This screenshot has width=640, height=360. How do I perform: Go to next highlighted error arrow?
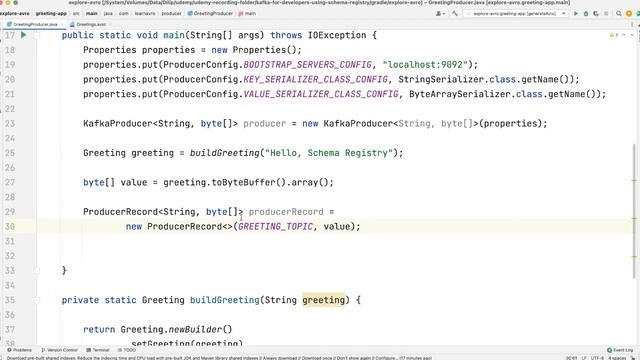click(x=632, y=35)
